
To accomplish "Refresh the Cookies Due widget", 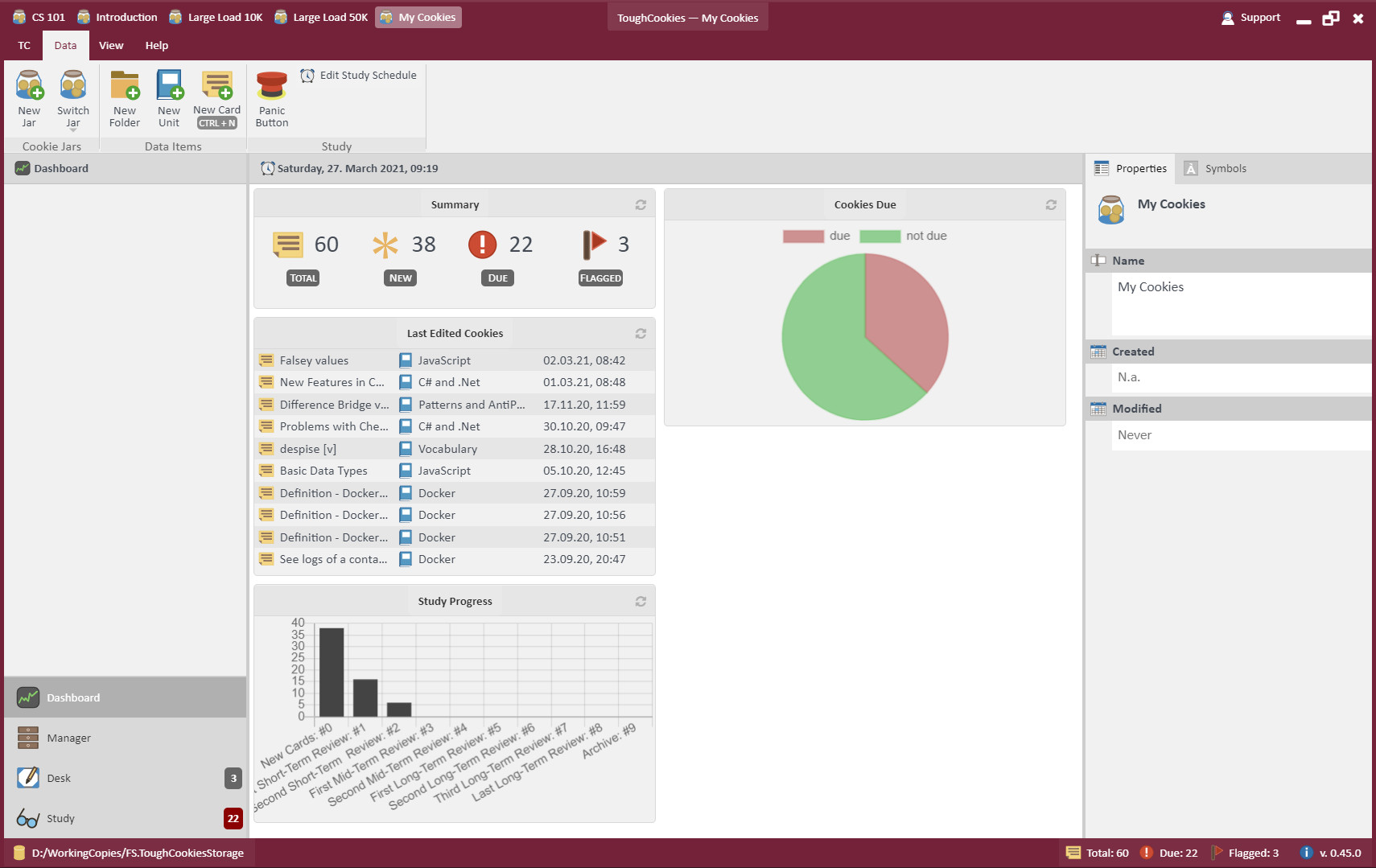I will coord(1051,205).
